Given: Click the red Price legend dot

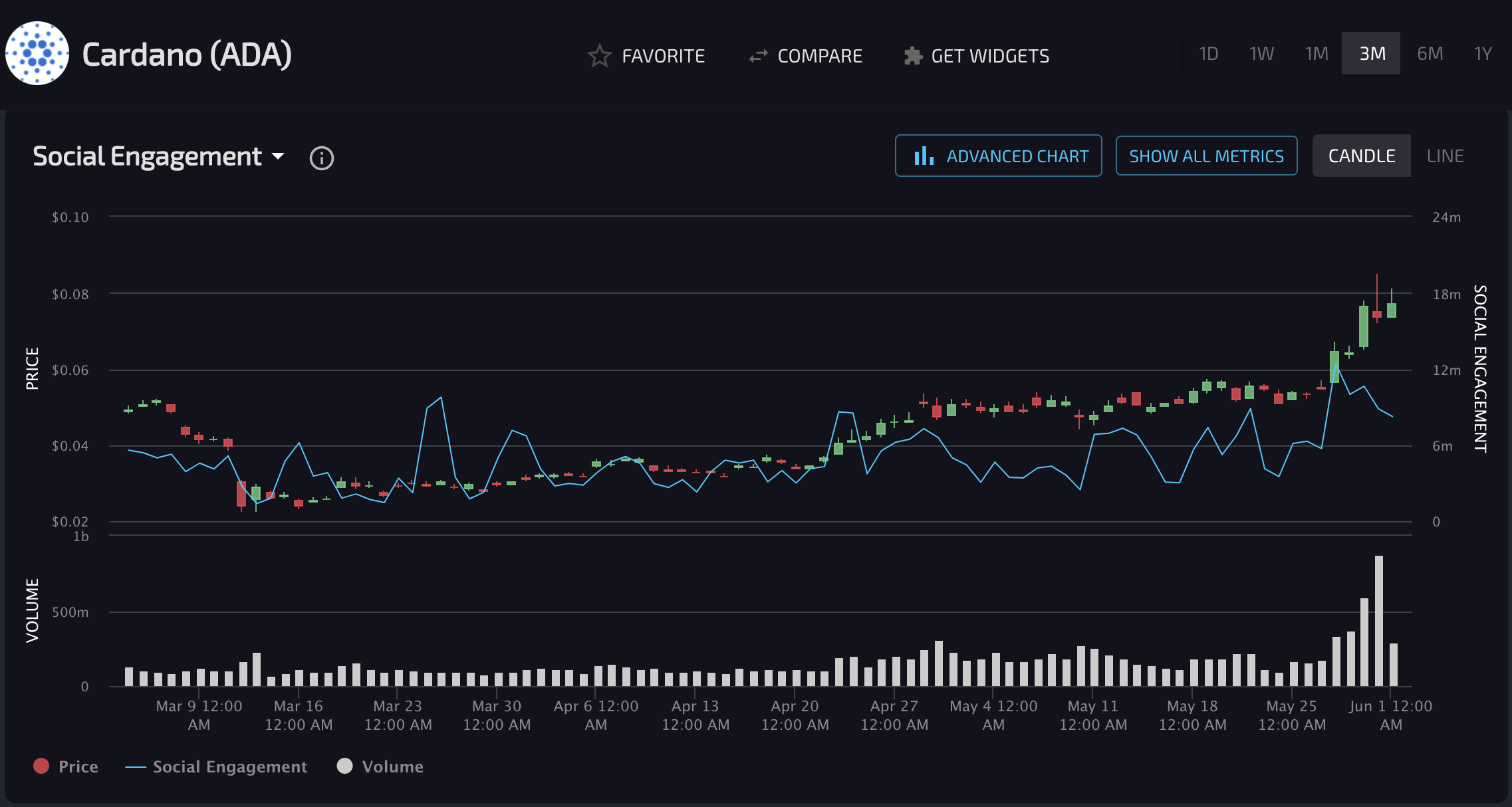Looking at the screenshot, I should coord(41,766).
